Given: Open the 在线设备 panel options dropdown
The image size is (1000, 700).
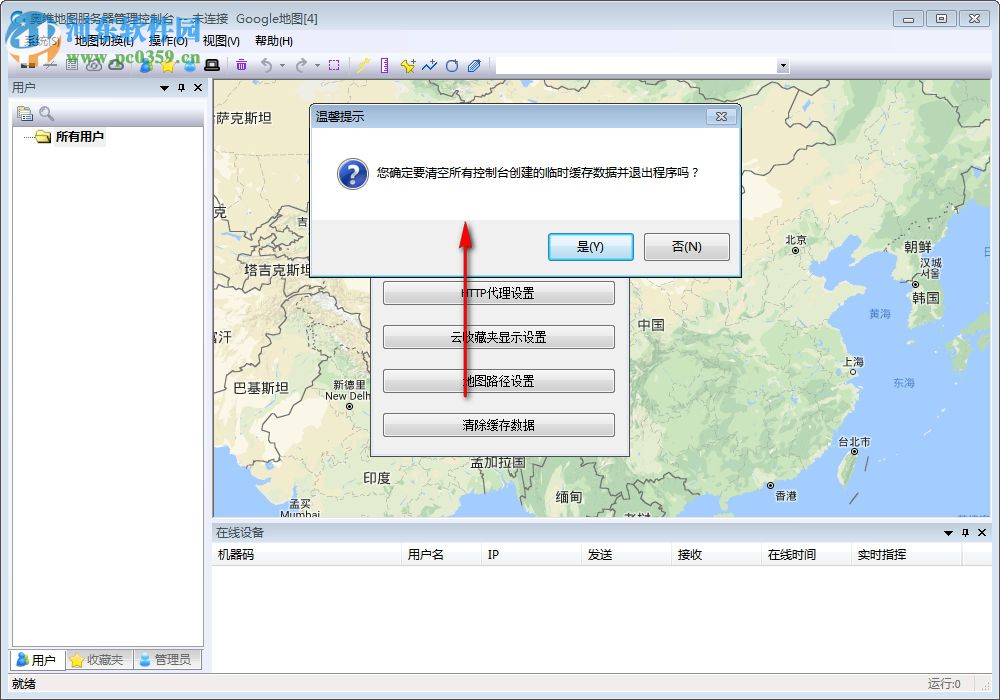Looking at the screenshot, I should click(946, 533).
